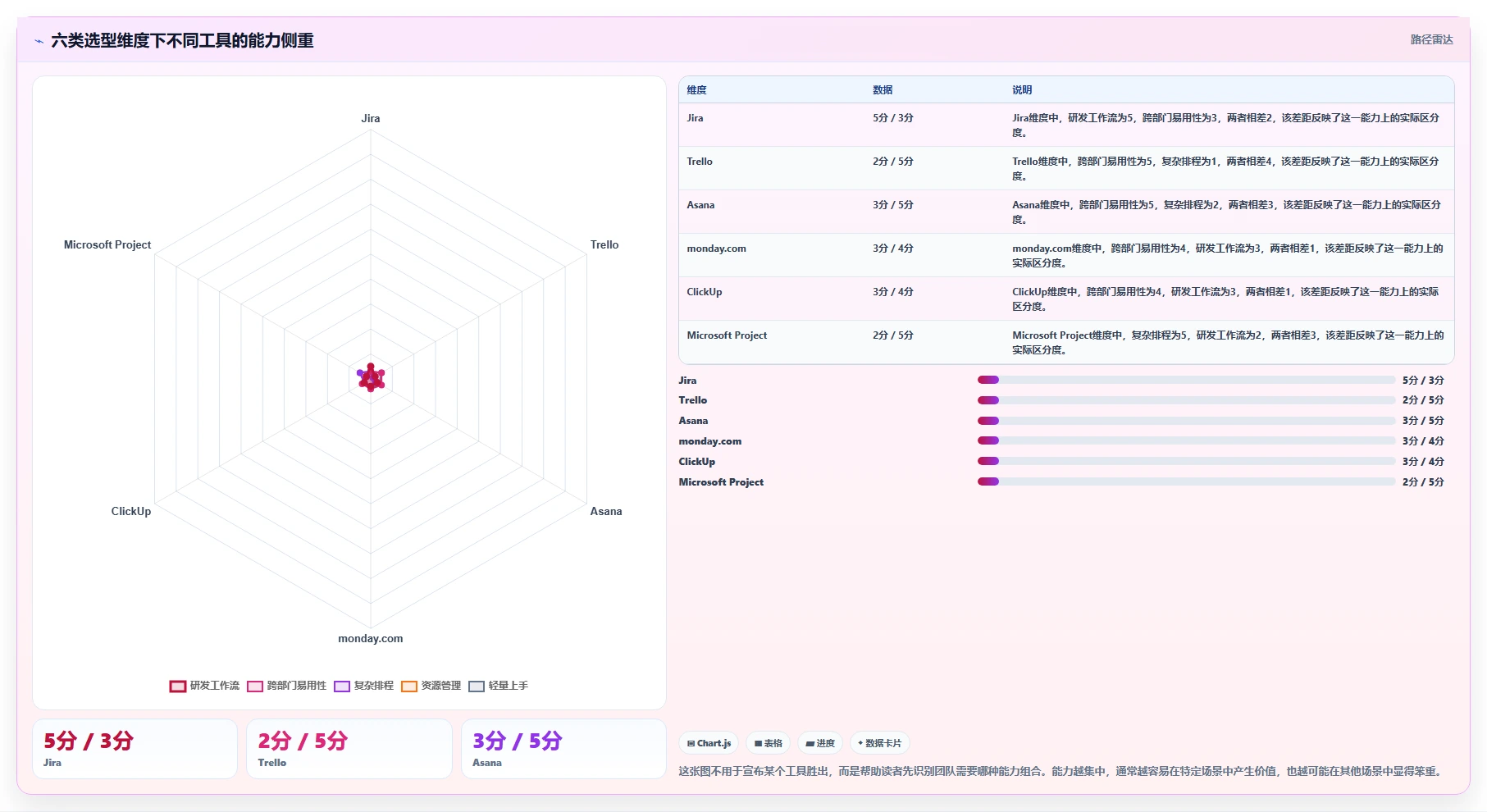
Task: Select the Trello cell in the table
Action: tap(772, 168)
